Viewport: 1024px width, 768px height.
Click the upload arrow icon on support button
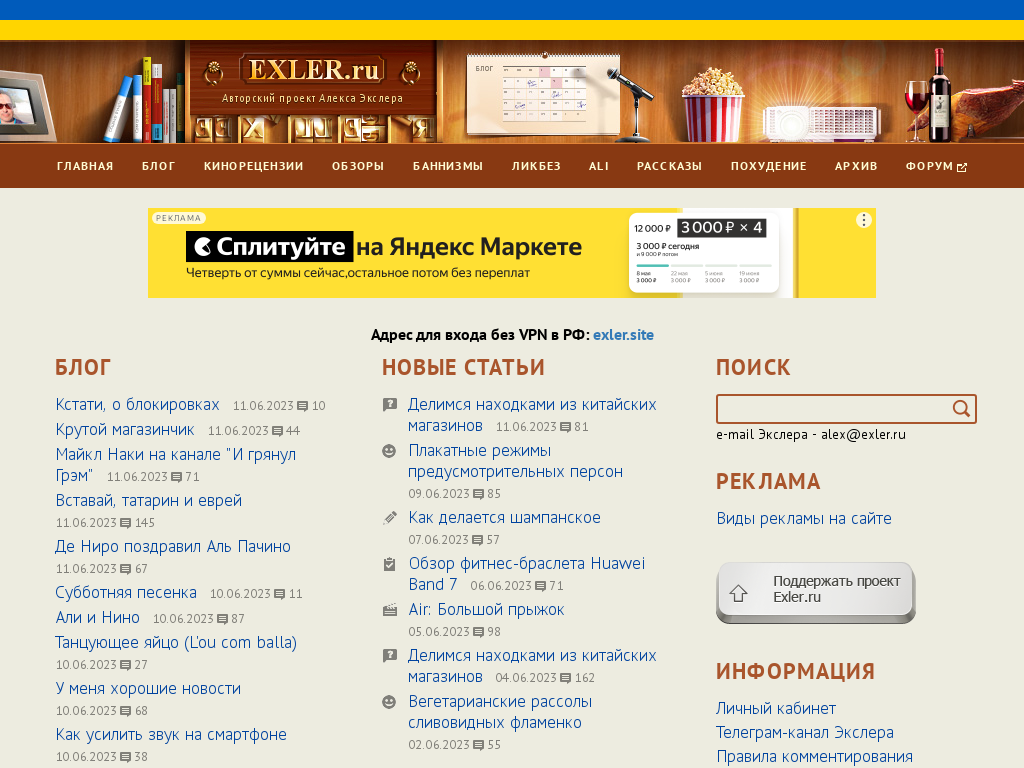[x=739, y=593]
